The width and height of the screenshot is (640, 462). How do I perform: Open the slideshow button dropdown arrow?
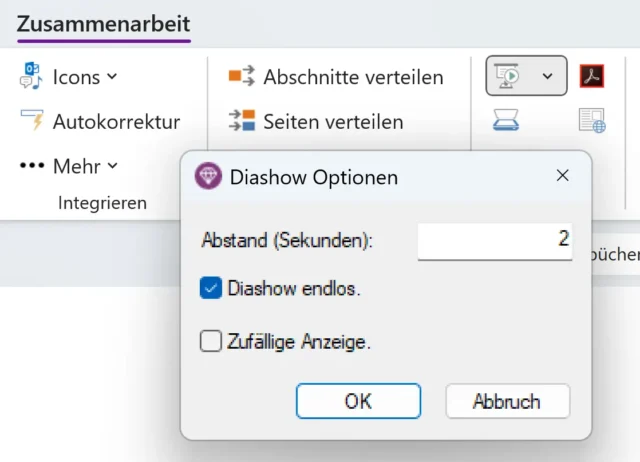click(x=547, y=76)
